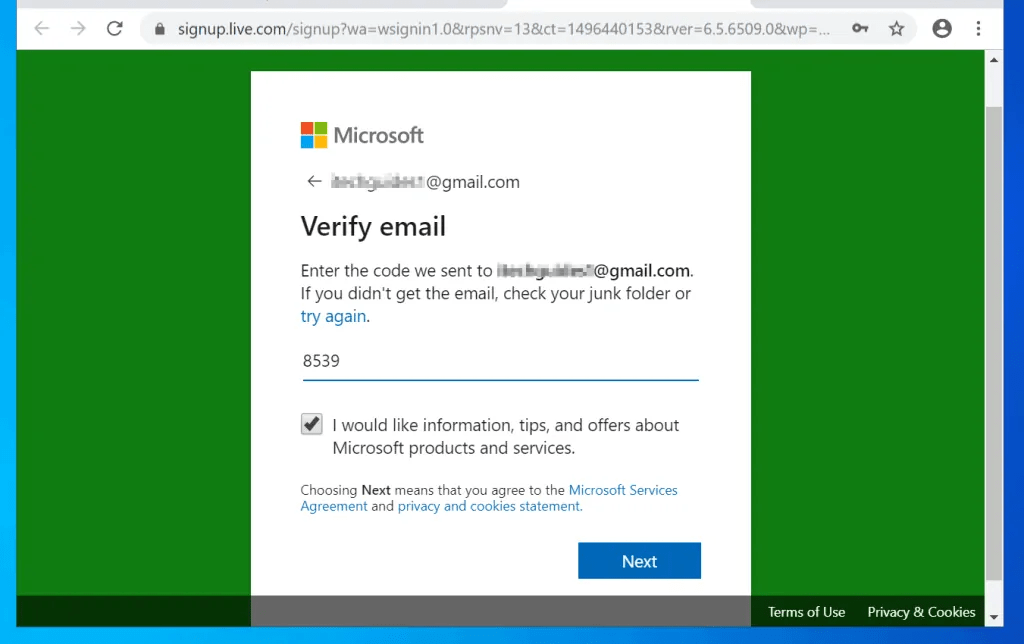Click the browser back arrow
The width and height of the screenshot is (1024, 644).
click(x=40, y=28)
